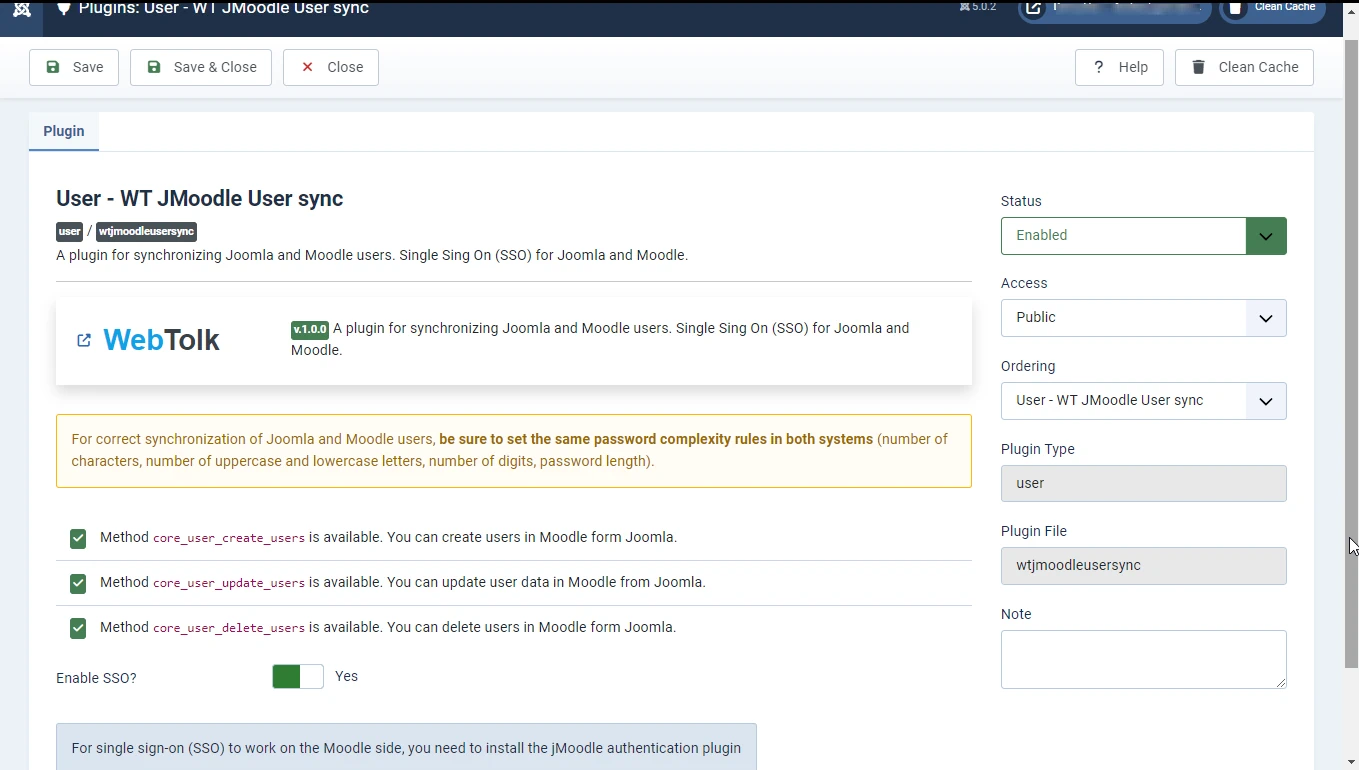Open the Help button
Screen dimensions: 1359x770
point(1119,67)
